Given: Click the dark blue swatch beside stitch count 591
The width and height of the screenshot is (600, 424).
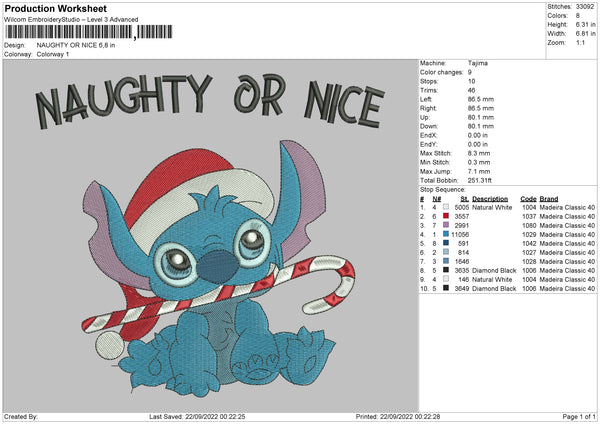Looking at the screenshot, I should pos(446,243).
